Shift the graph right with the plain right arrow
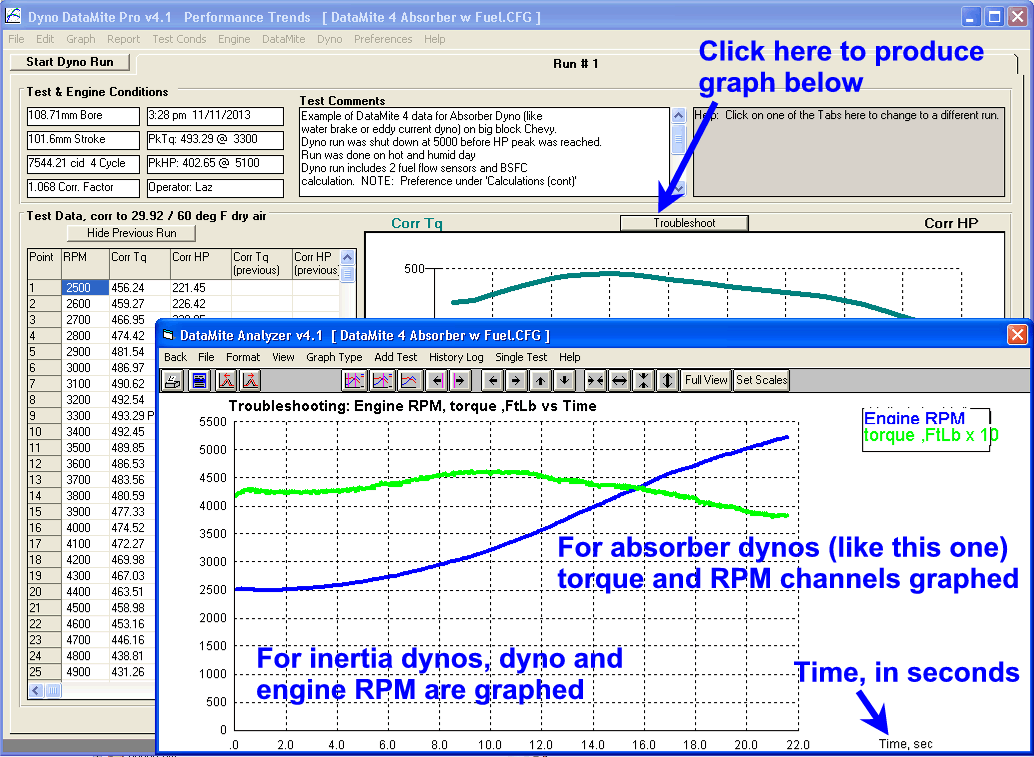Image resolution: width=1034 pixels, height=757 pixels. pyautogui.click(x=516, y=380)
